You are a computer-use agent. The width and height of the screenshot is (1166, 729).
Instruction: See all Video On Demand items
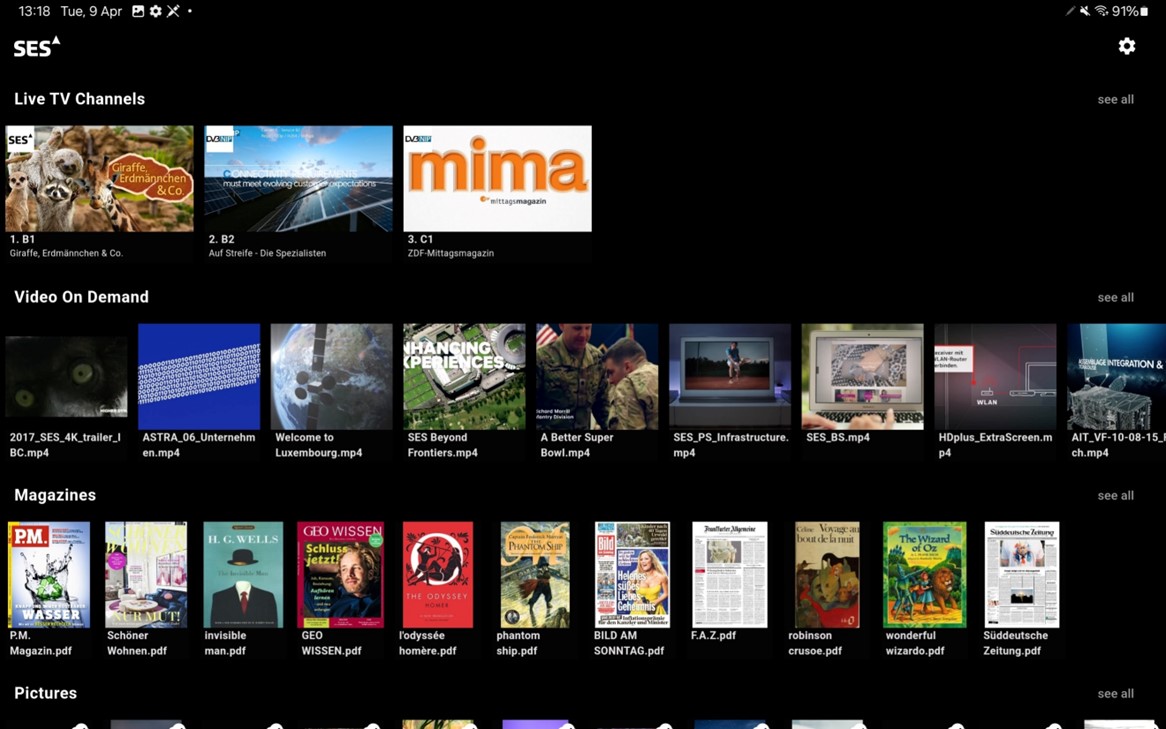click(x=1115, y=297)
